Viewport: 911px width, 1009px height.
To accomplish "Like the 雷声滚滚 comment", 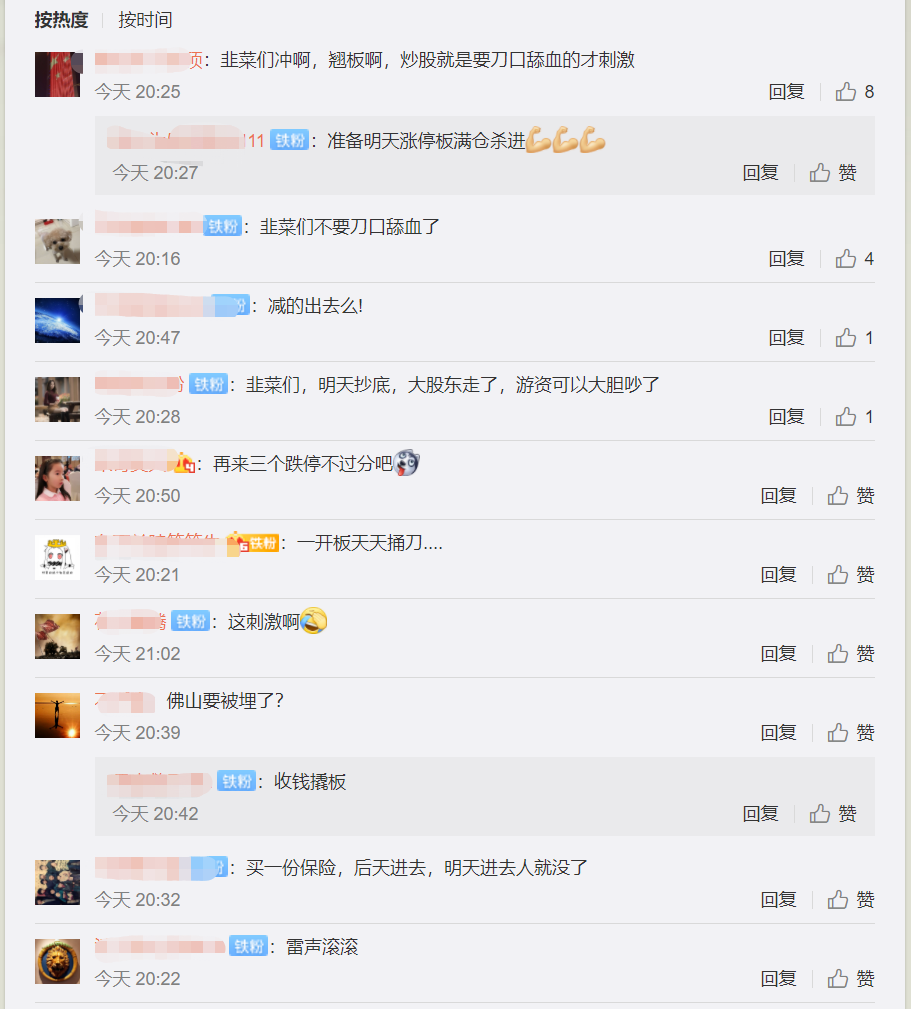I will pos(851,979).
